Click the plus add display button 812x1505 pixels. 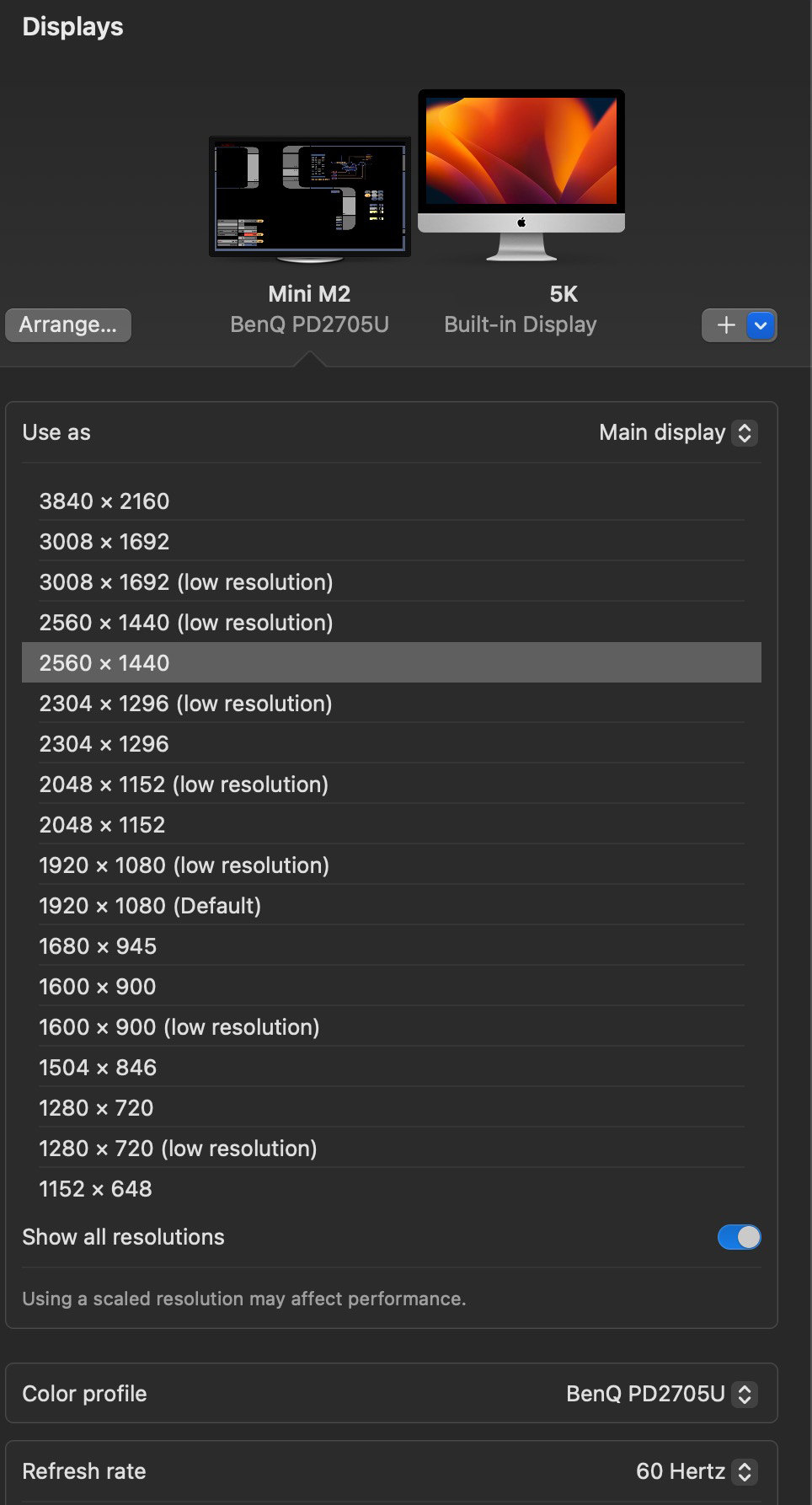tap(725, 325)
